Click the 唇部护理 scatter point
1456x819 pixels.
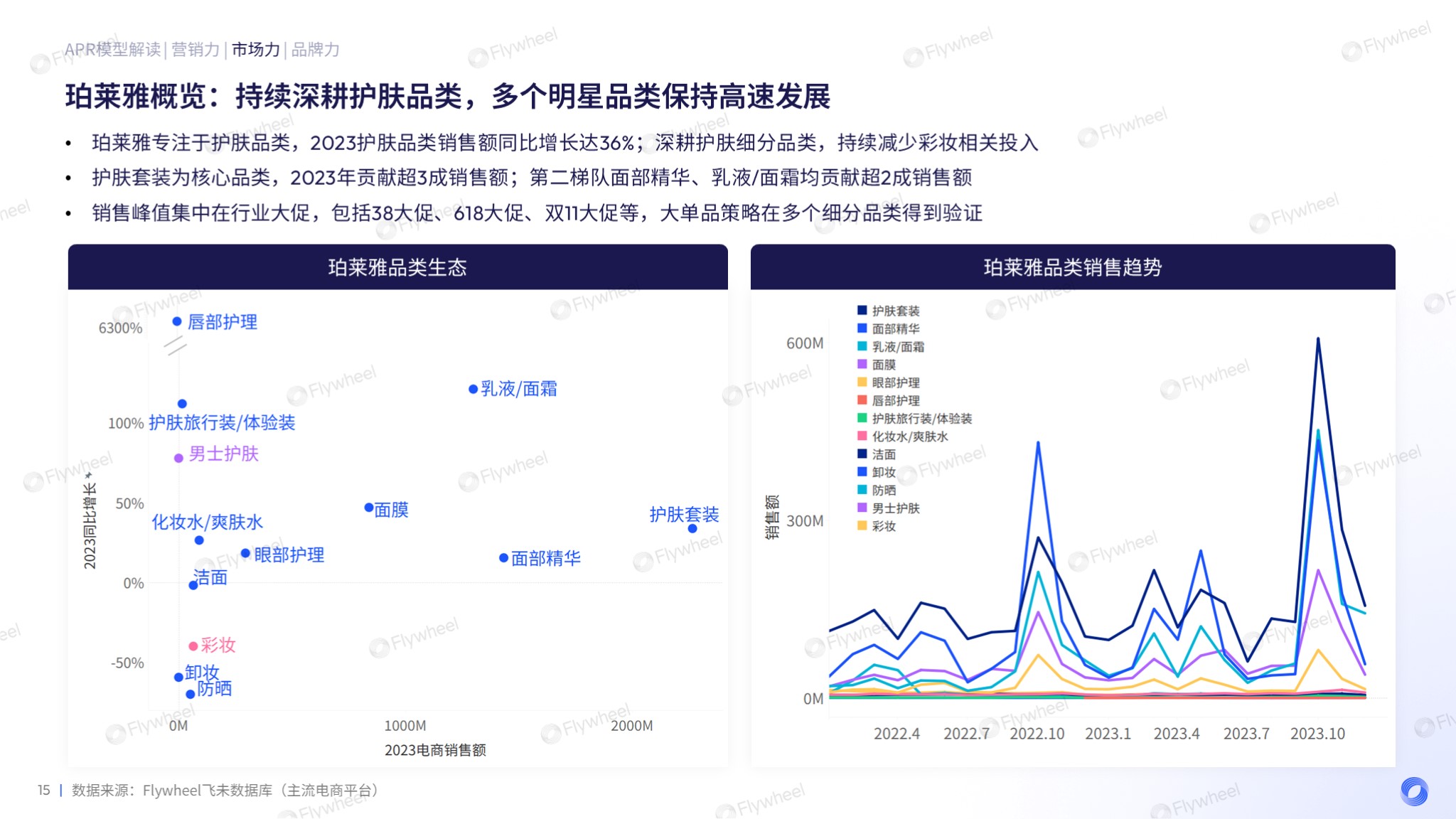[177, 321]
